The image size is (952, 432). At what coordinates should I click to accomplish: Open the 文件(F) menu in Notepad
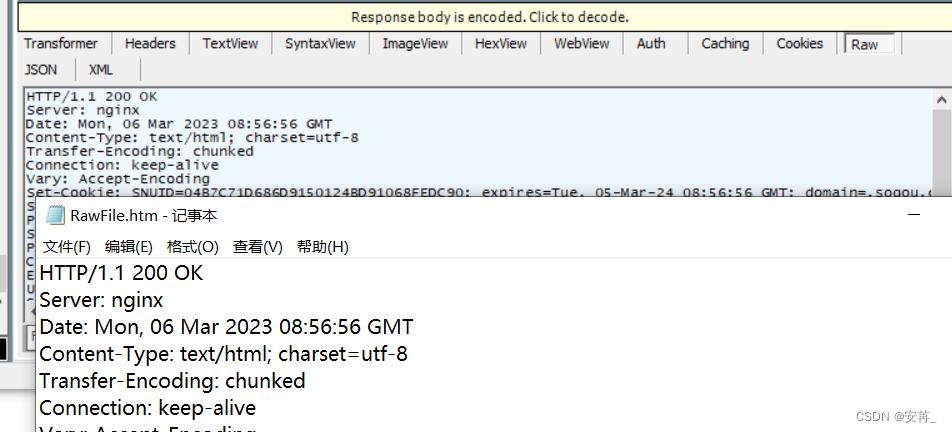[x=67, y=247]
